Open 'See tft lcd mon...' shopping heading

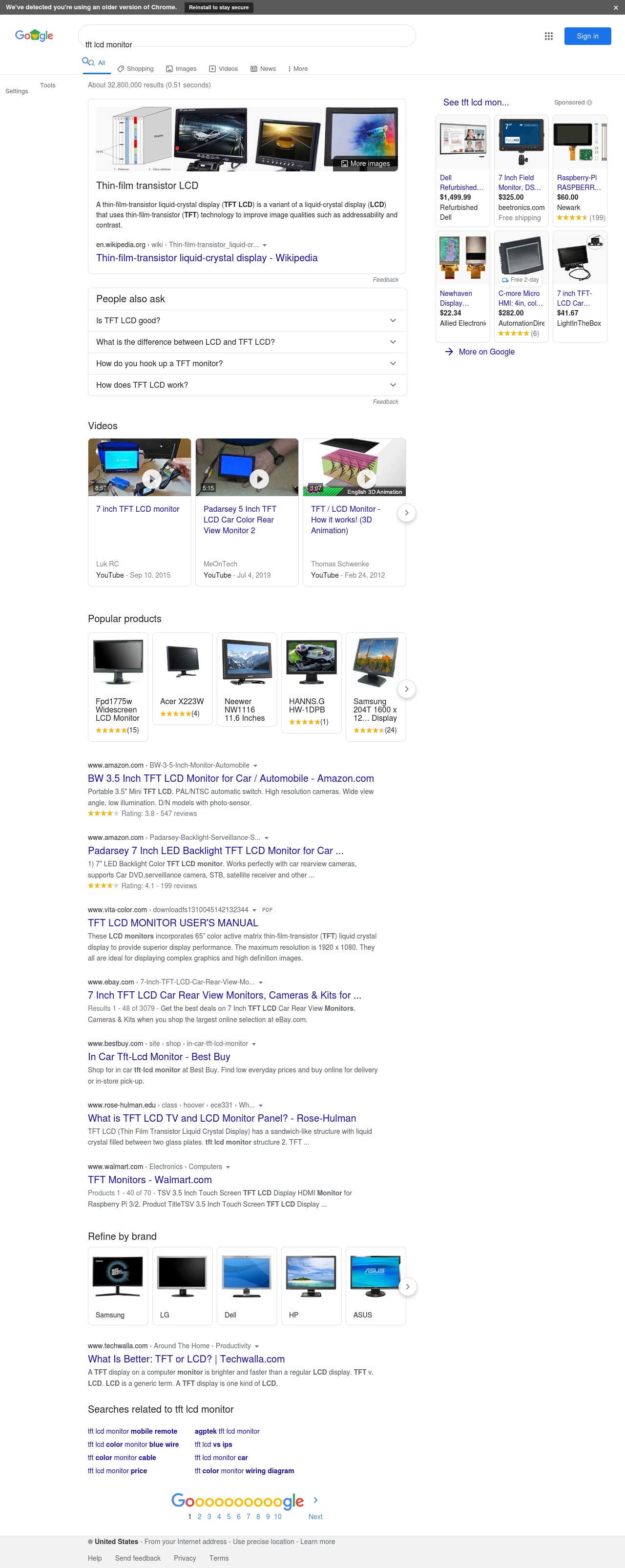pyautogui.click(x=476, y=102)
